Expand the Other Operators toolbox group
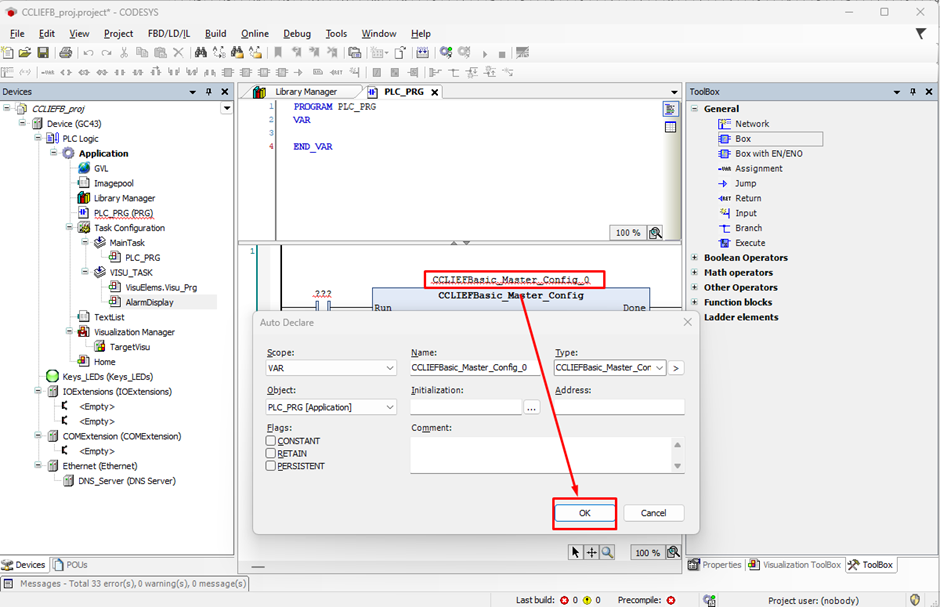940x607 pixels. click(x=694, y=288)
